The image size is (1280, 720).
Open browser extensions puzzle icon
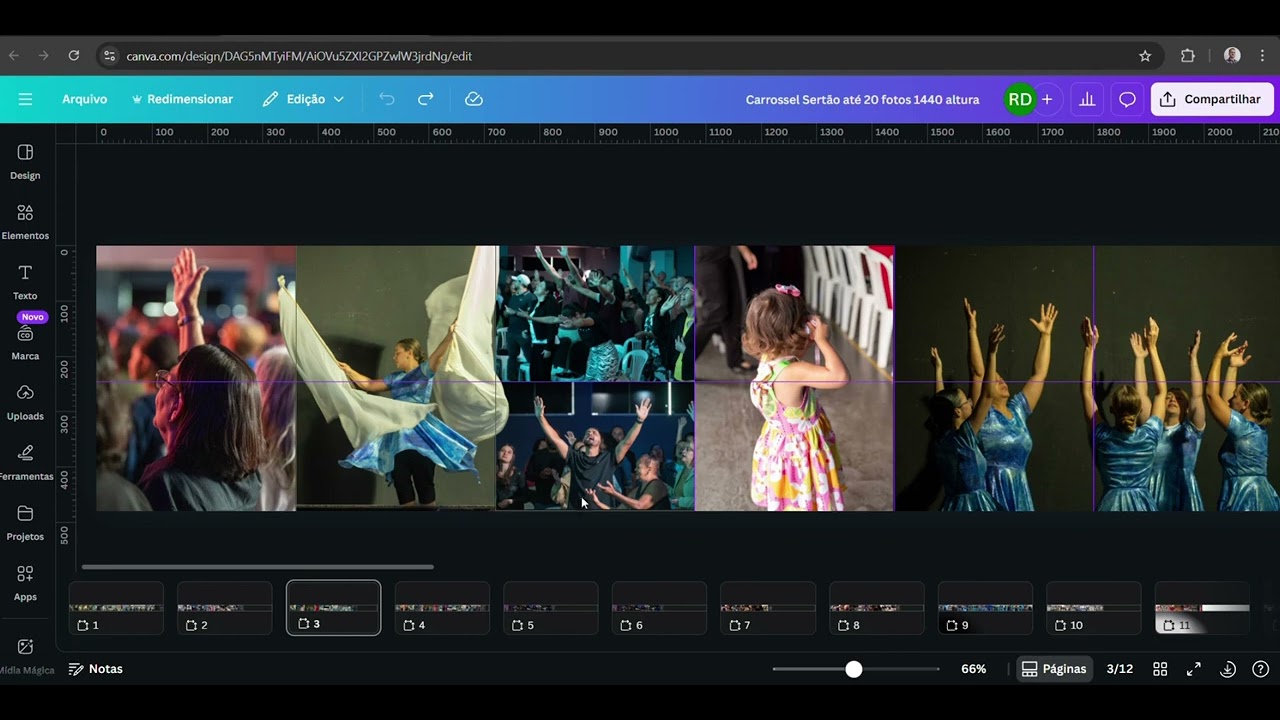click(1188, 56)
